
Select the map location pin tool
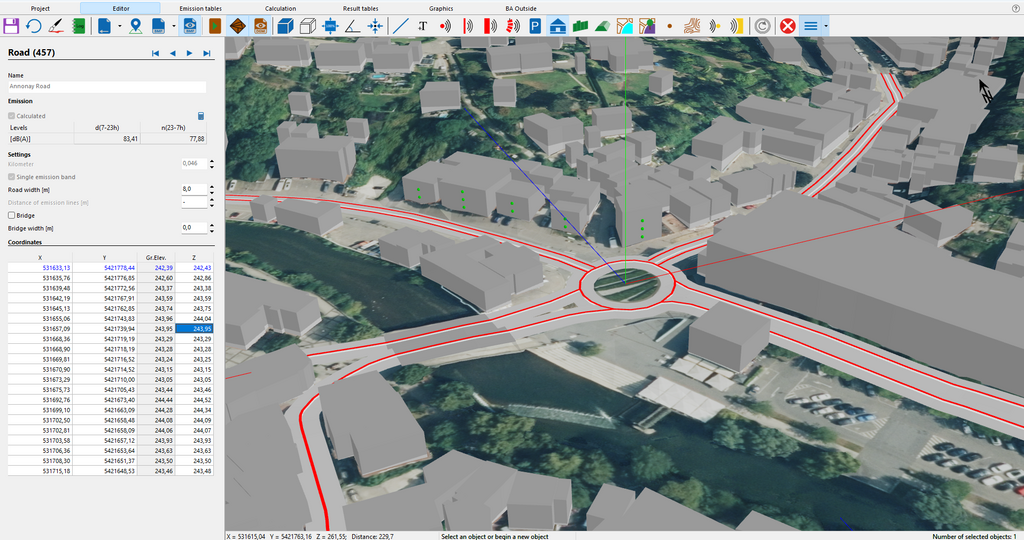135,25
